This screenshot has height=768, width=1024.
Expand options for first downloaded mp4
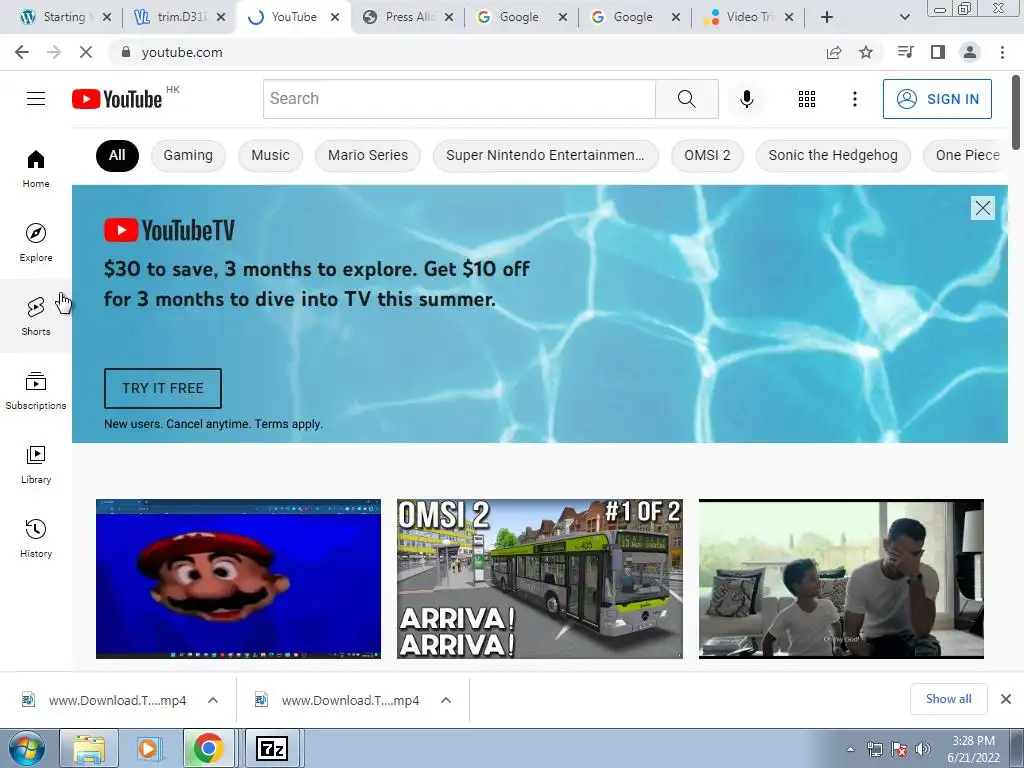tap(213, 700)
